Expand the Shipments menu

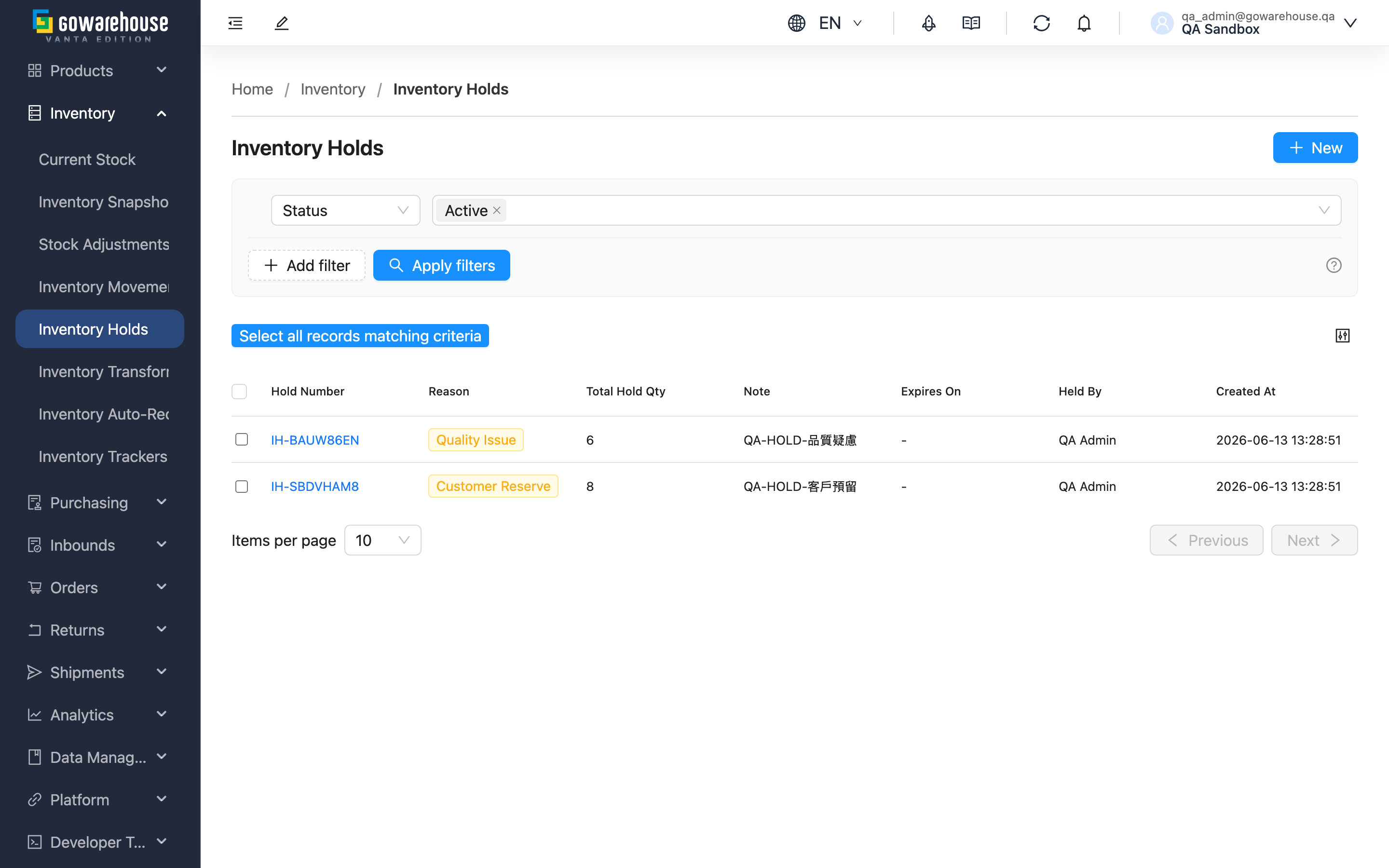100,672
